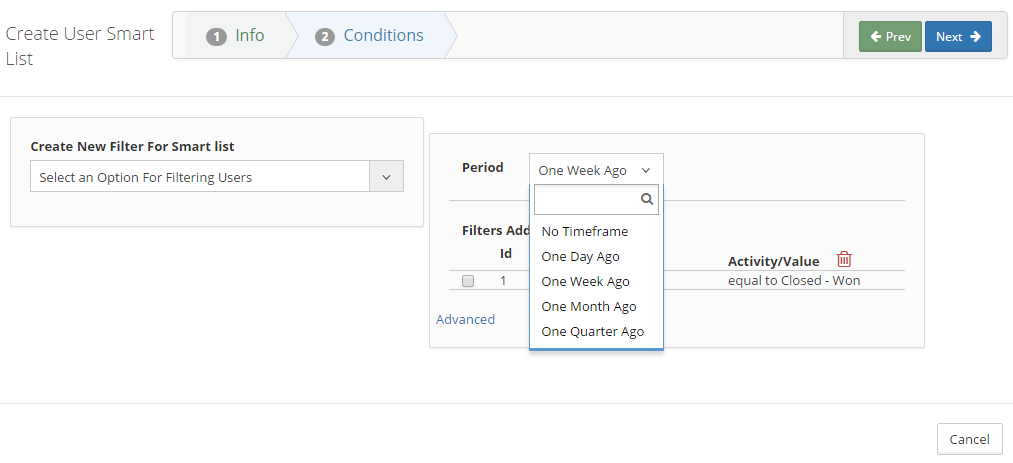Collapse the One Week Ago period dropdown
This screenshot has height=463, width=1013.
coord(596,170)
